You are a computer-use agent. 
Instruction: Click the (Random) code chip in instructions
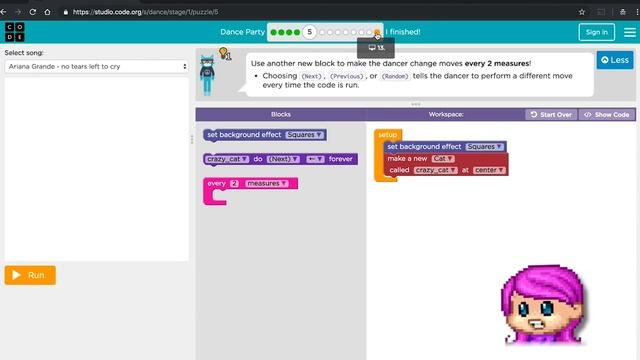tap(395, 76)
